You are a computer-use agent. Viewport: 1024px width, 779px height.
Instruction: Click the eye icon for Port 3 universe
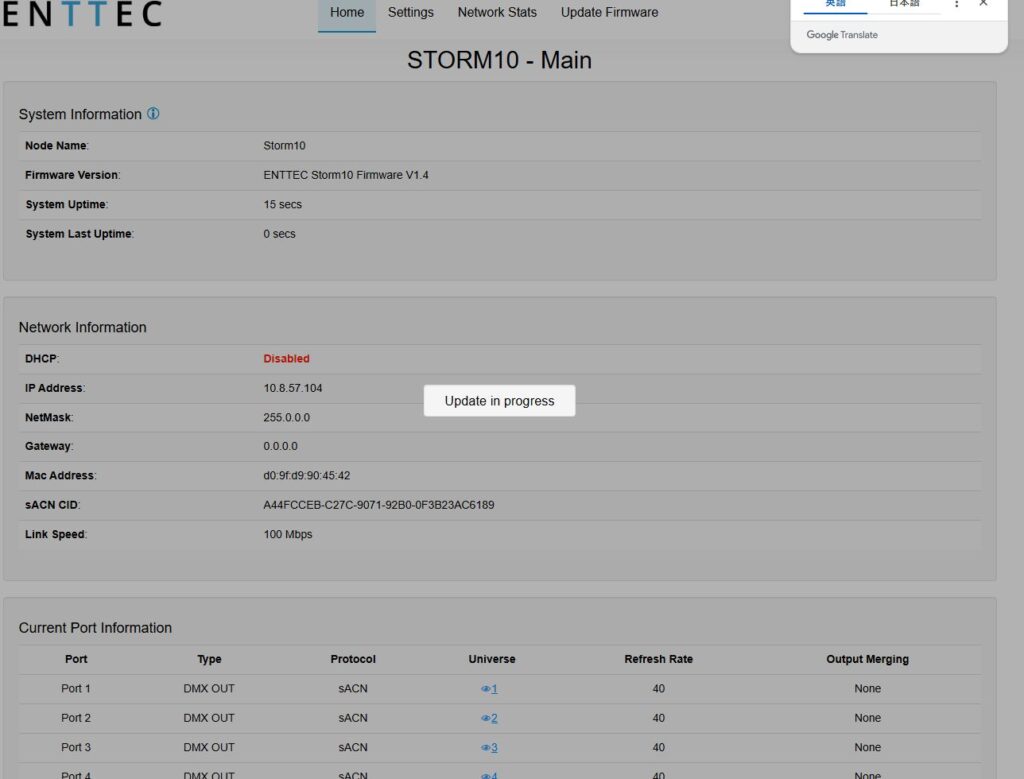[x=485, y=748]
